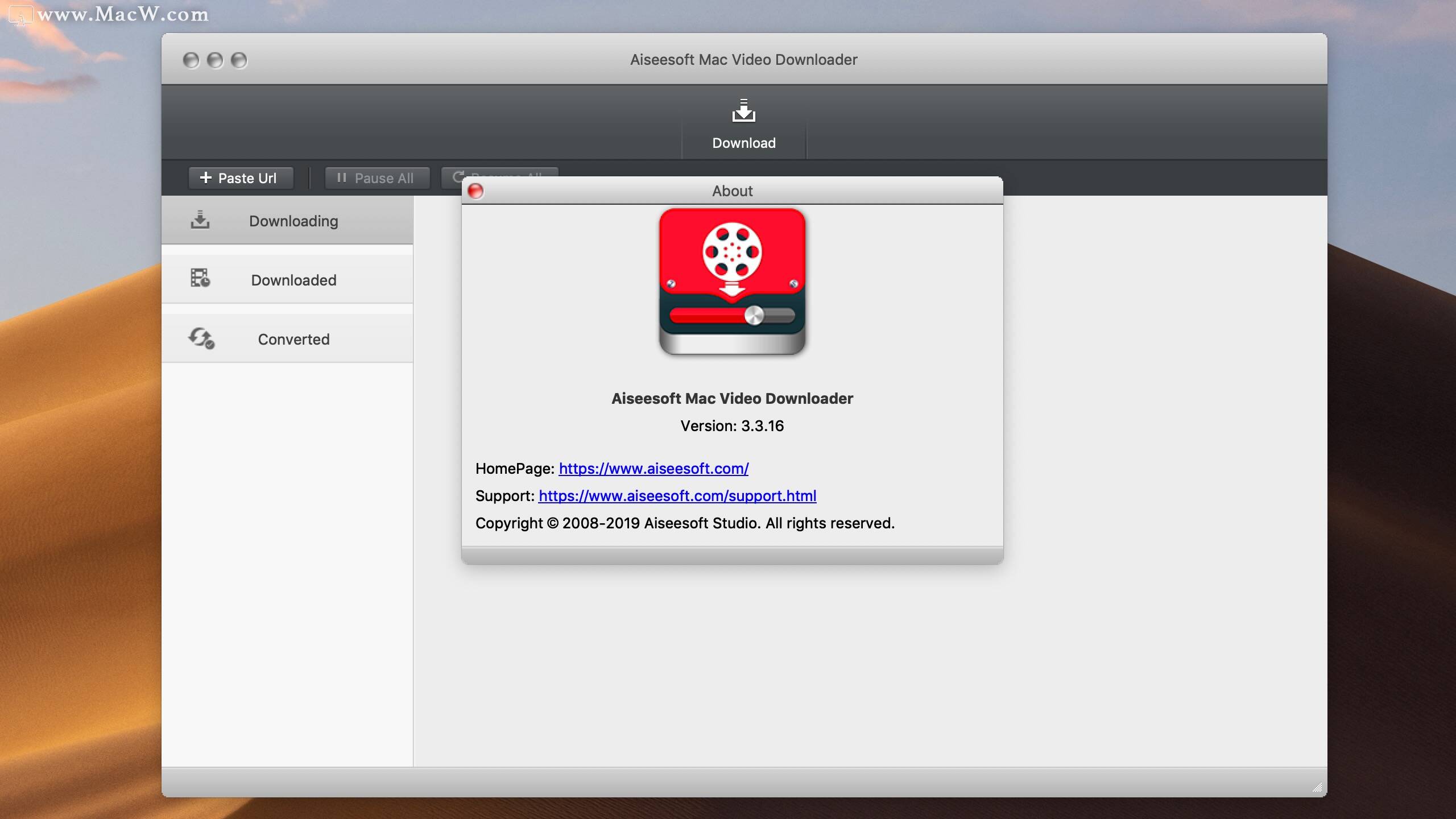Click the bold Aiseesoft Mac Video Downloader name in About

[x=732, y=399]
